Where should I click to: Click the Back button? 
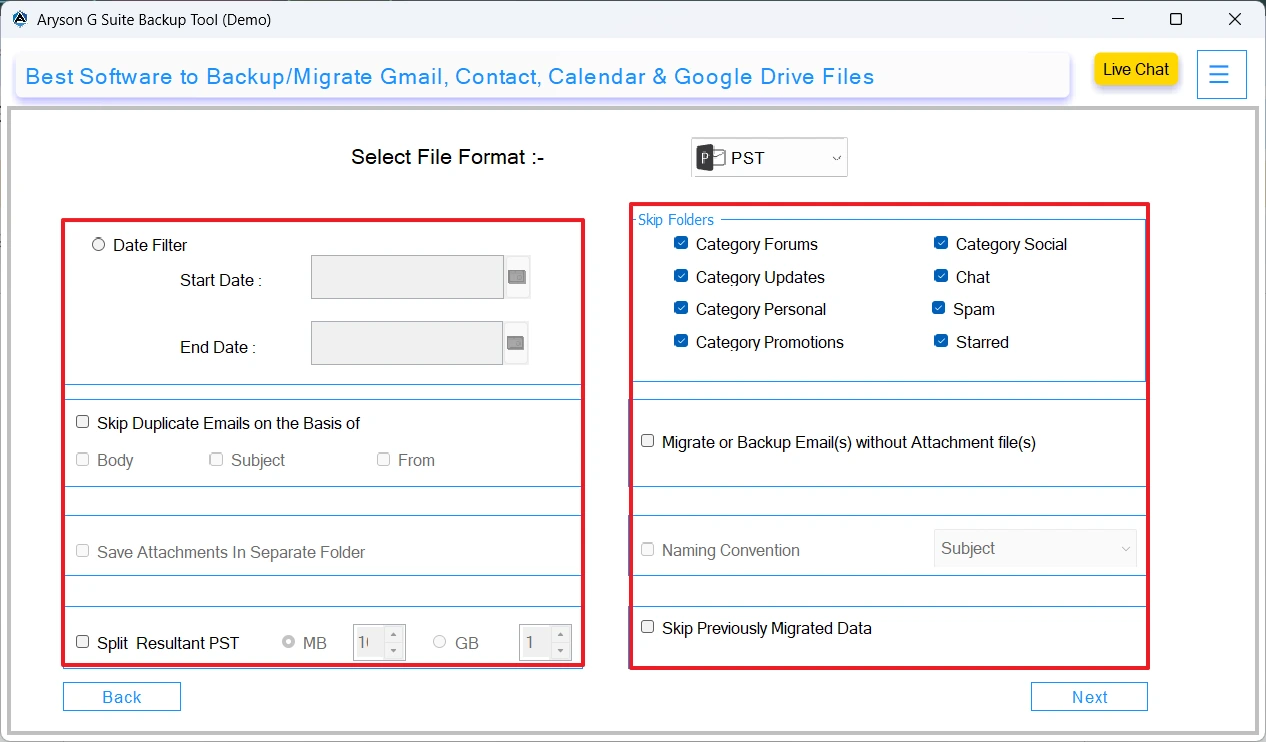click(122, 697)
